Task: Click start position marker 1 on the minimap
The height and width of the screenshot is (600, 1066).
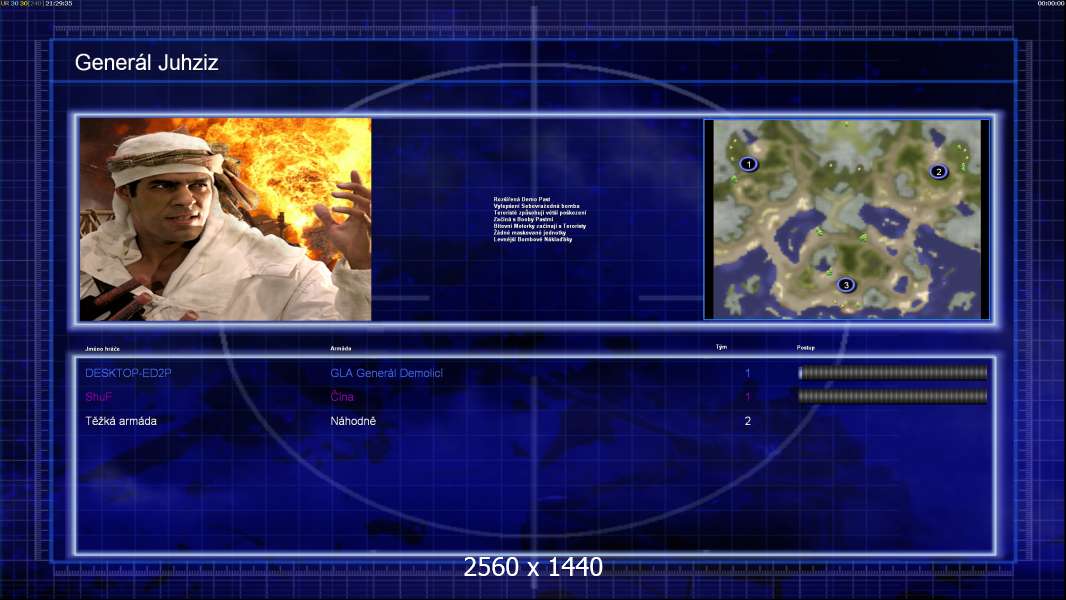Action: tap(749, 164)
